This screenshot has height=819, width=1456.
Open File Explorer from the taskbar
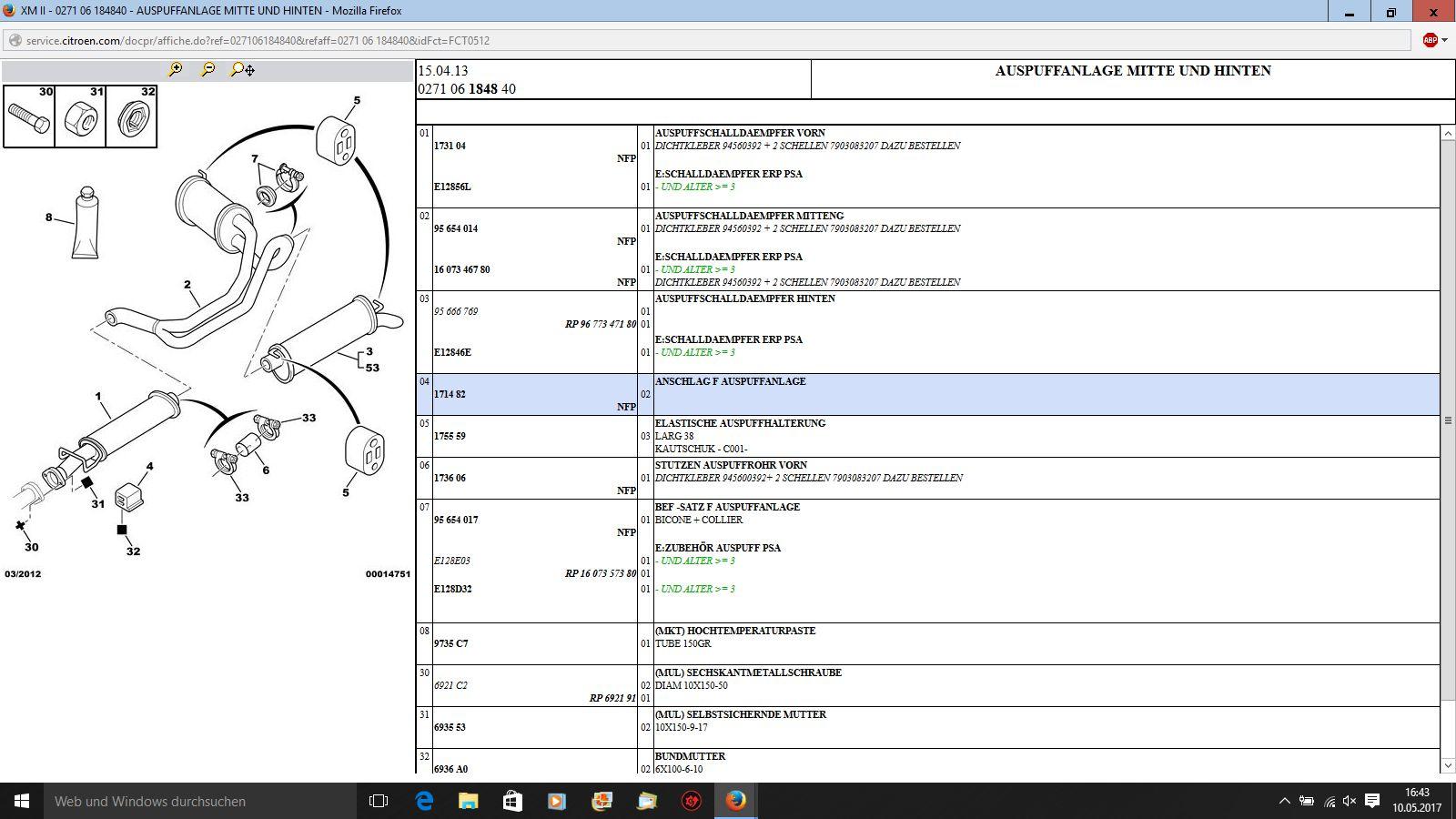tap(468, 801)
